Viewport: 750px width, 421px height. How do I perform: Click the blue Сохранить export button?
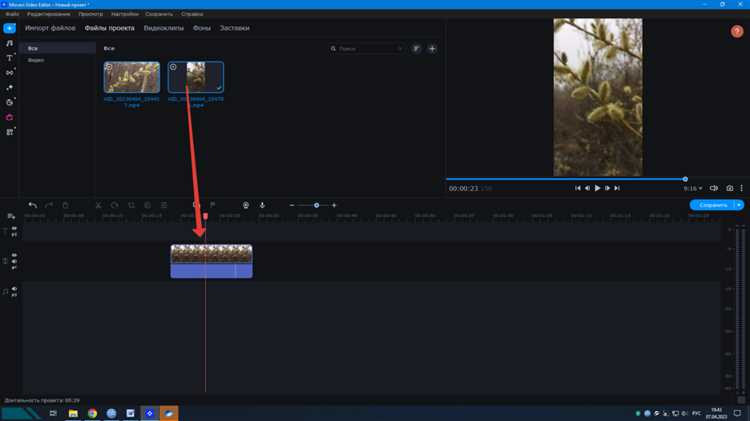[x=712, y=205]
